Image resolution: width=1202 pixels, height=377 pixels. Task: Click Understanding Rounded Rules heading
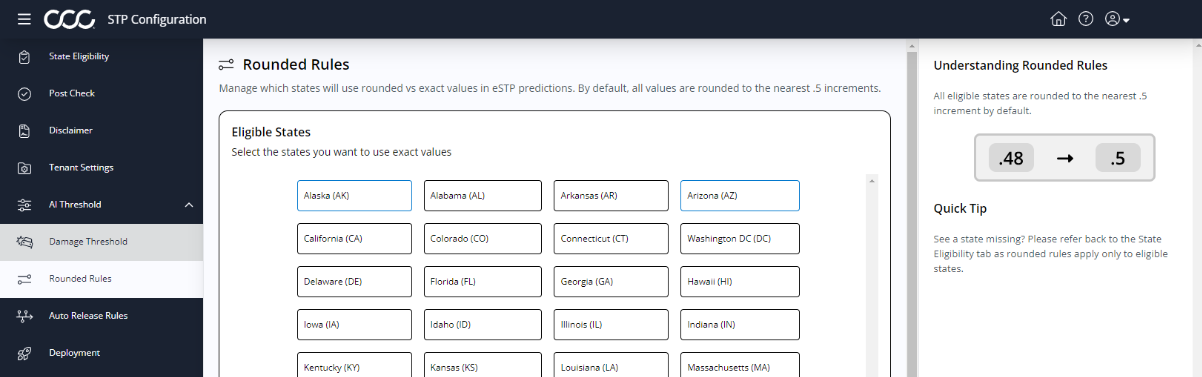pos(1020,66)
